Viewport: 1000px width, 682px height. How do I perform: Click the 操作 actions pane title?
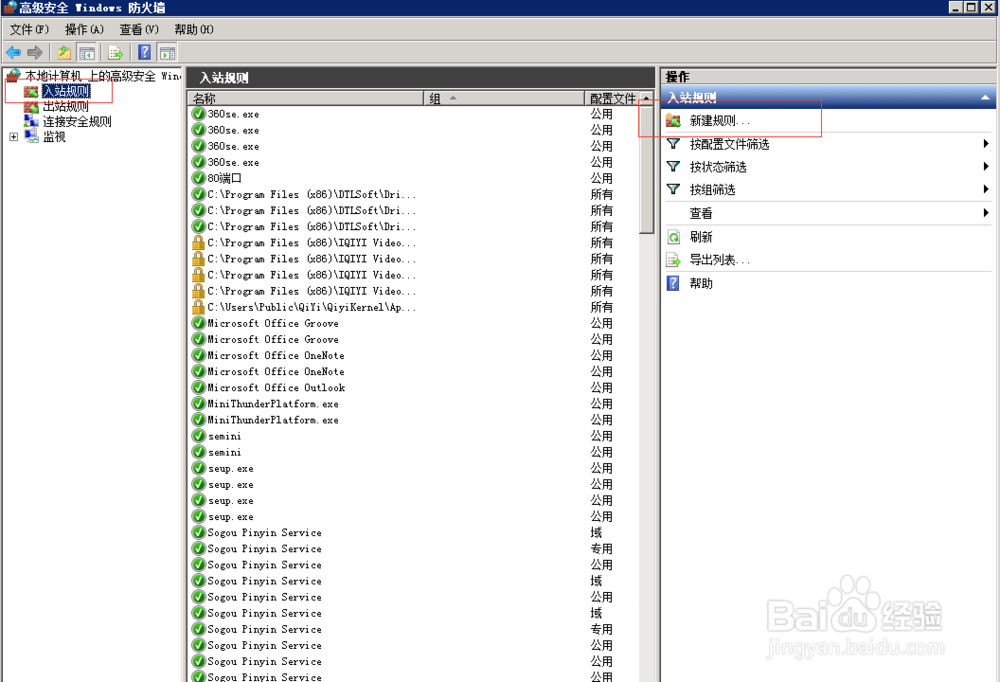(677, 77)
